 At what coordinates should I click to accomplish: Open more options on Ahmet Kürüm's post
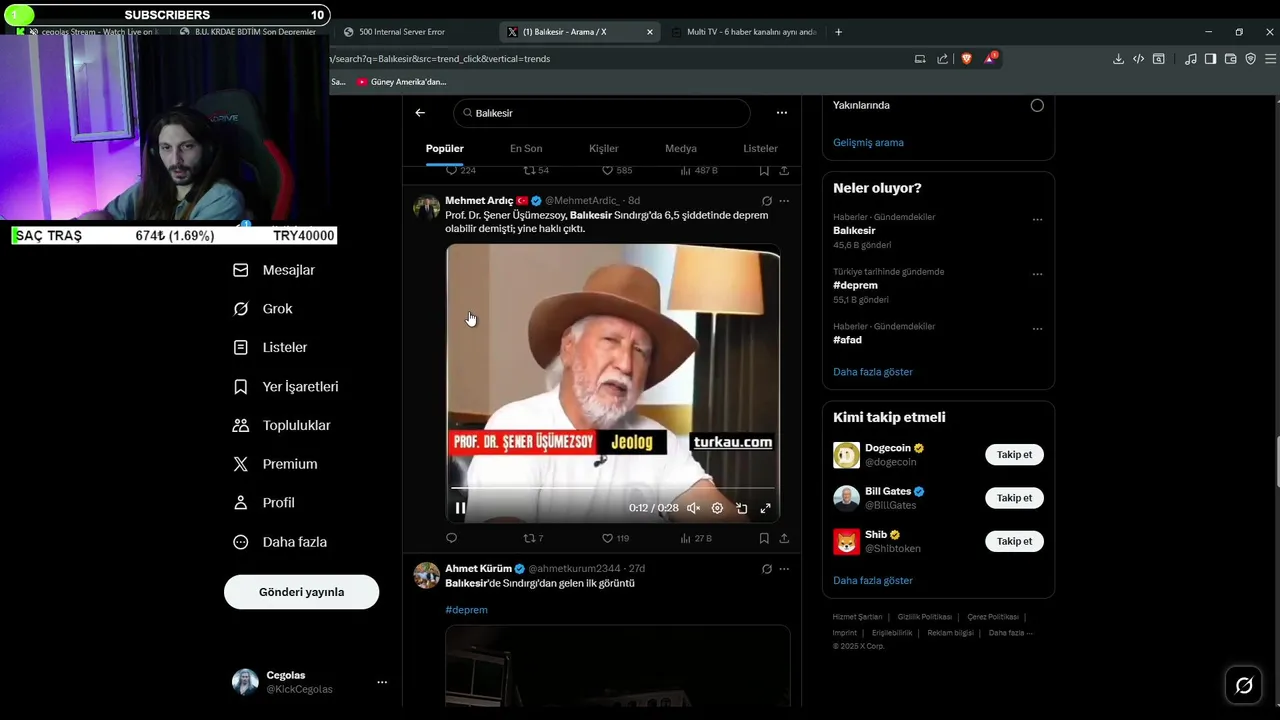pyautogui.click(x=784, y=569)
